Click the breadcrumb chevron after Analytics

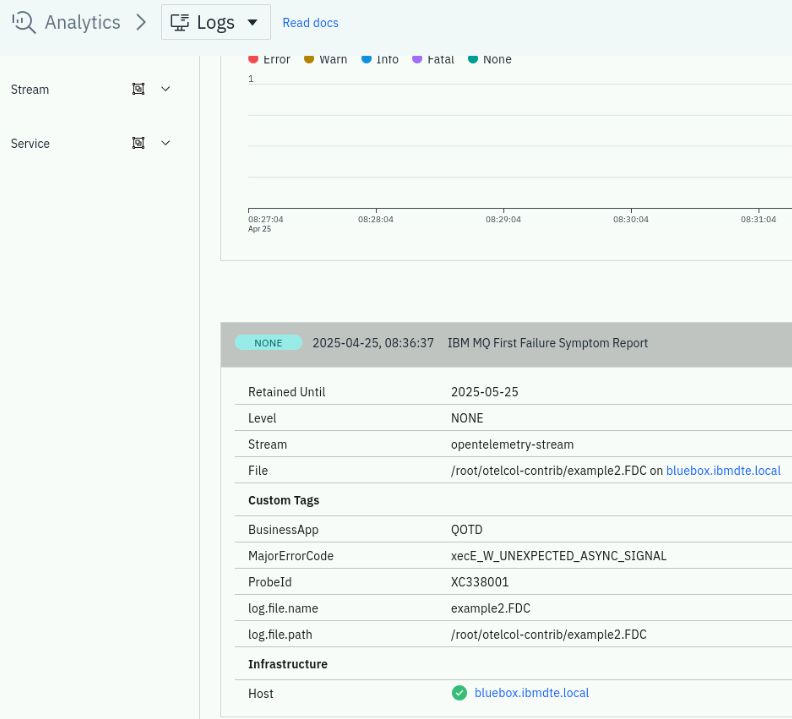141,22
